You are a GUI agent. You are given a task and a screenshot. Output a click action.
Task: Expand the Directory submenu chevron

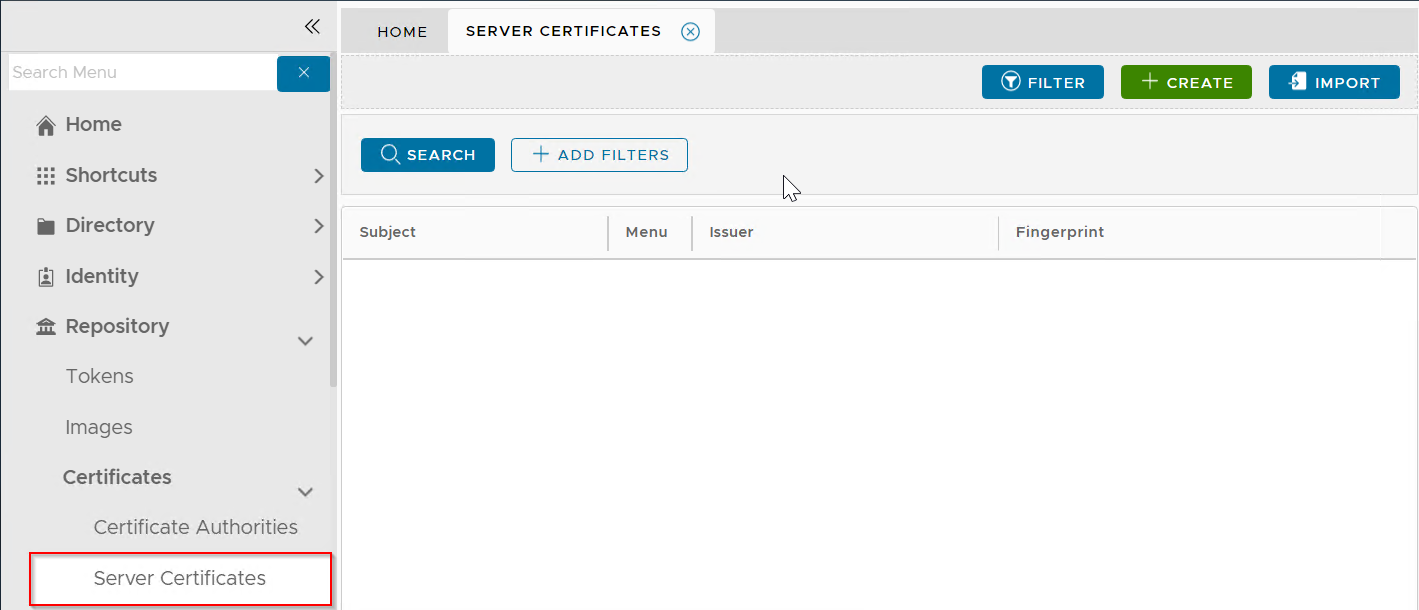(x=318, y=226)
